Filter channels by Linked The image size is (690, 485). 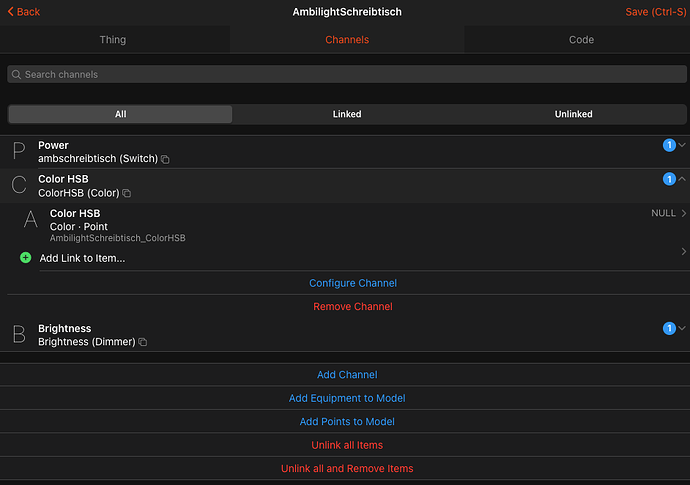(347, 114)
